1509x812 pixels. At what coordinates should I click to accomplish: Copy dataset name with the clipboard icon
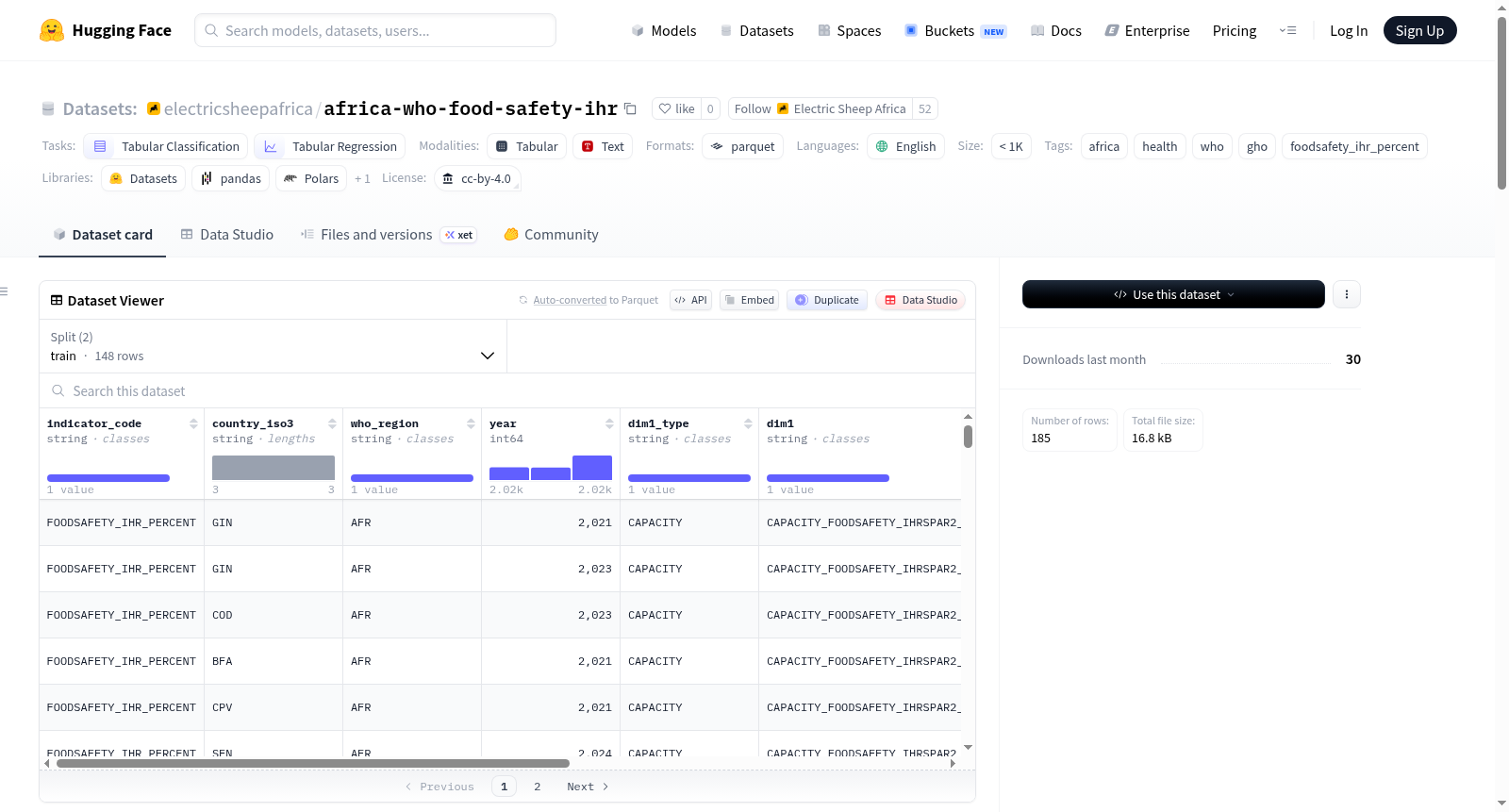[630, 108]
